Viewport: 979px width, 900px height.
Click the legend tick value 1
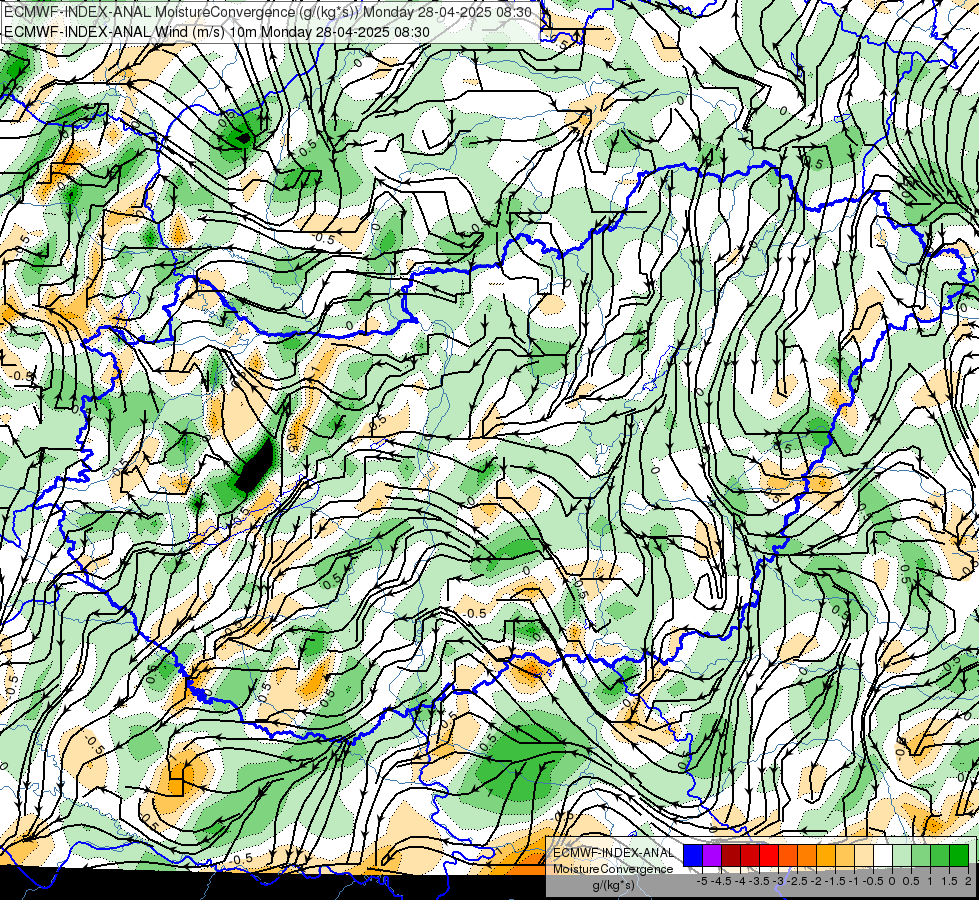coord(930,881)
